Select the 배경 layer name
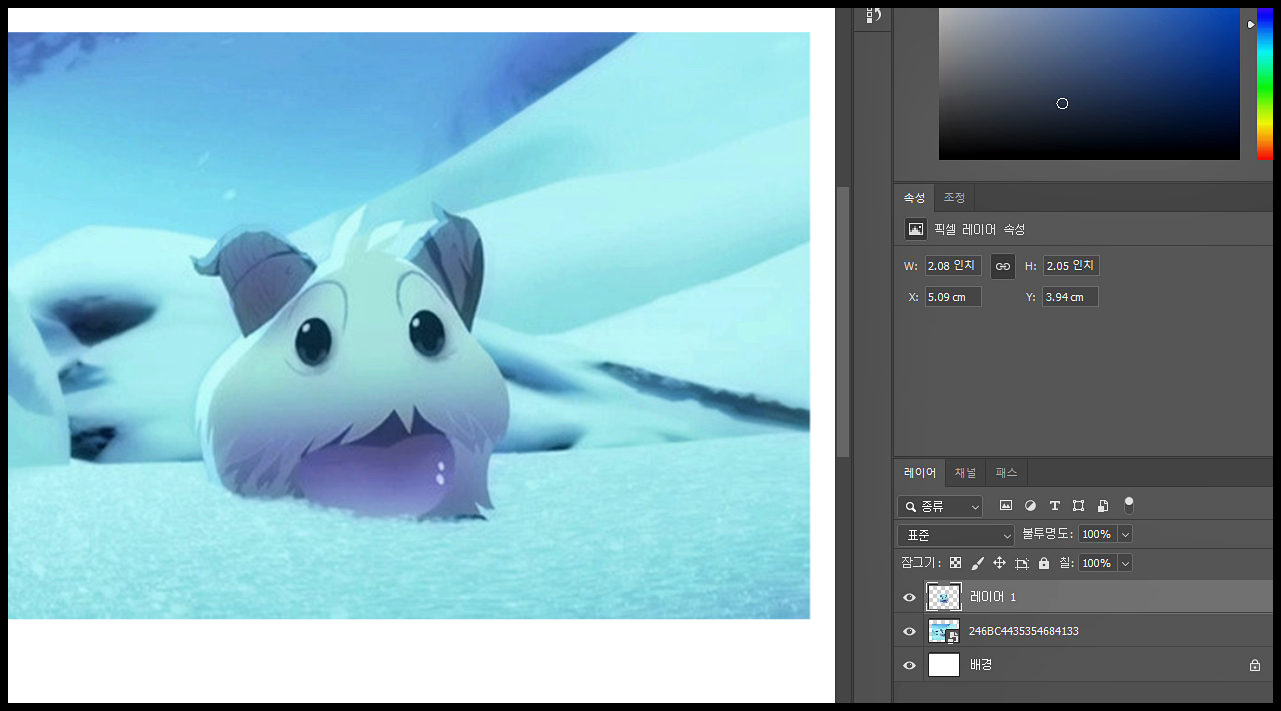 coord(981,665)
